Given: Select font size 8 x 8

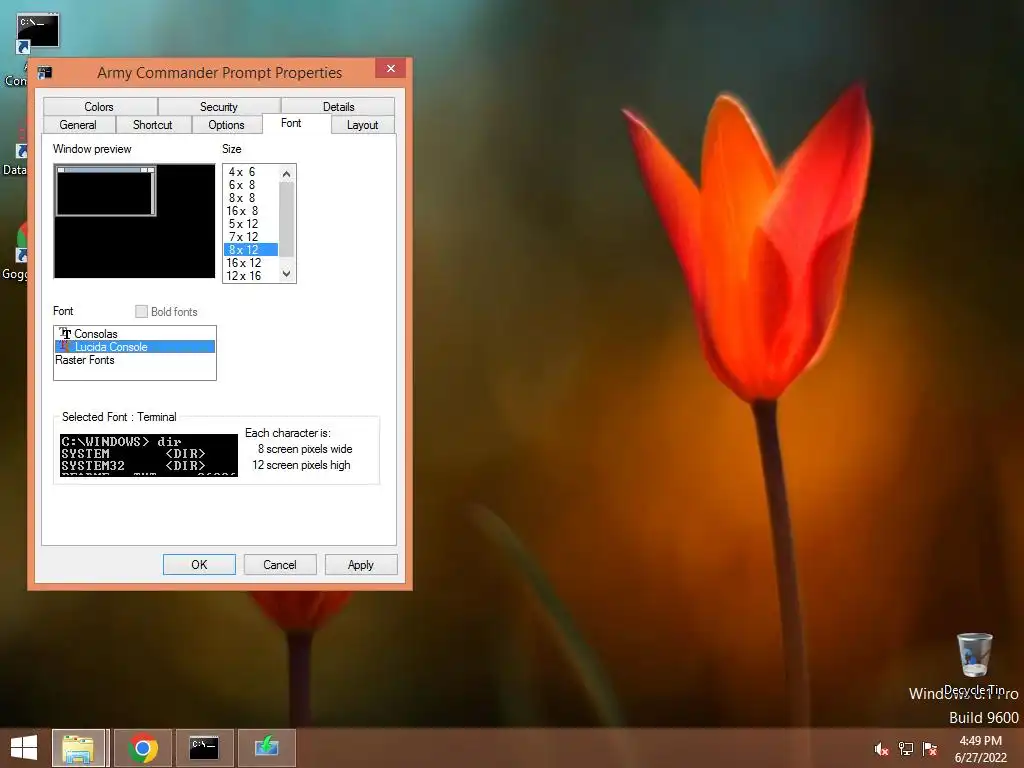Looking at the screenshot, I should point(250,198).
